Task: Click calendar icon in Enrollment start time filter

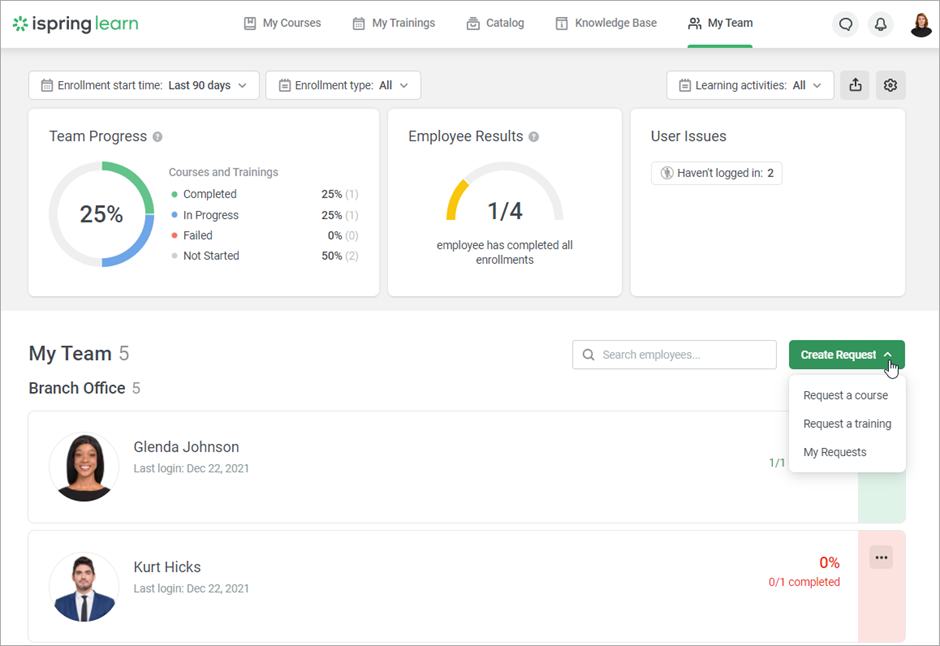Action: 47,86
